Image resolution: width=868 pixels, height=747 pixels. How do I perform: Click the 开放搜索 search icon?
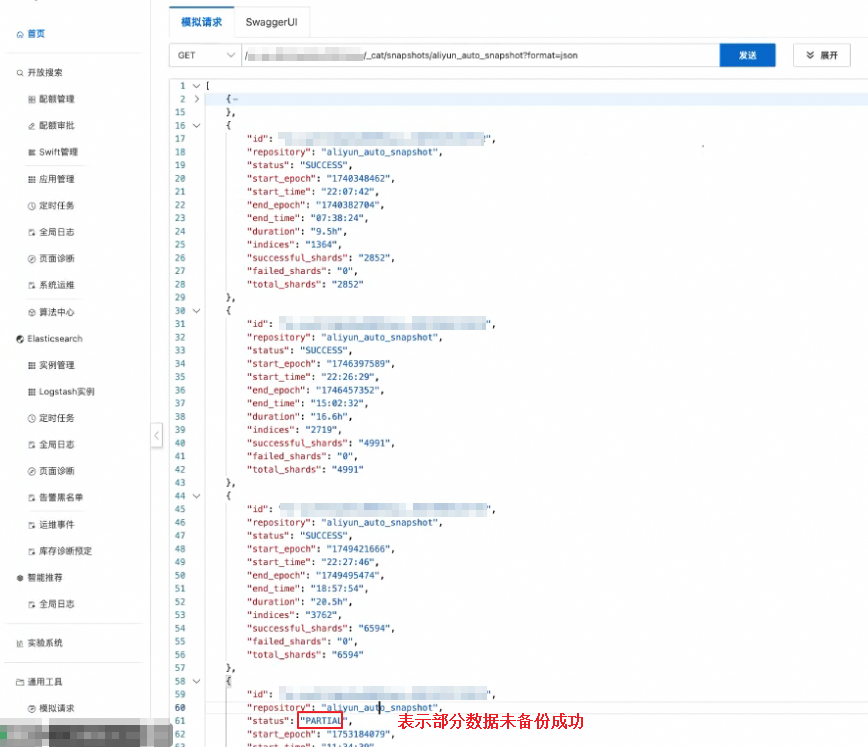pos(20,73)
